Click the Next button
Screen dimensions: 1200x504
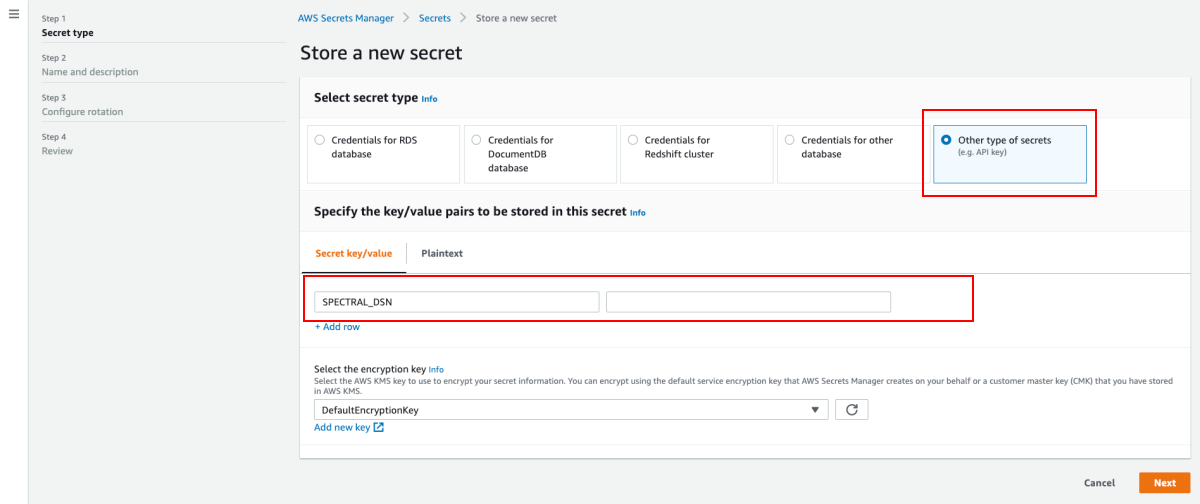pyautogui.click(x=1165, y=483)
